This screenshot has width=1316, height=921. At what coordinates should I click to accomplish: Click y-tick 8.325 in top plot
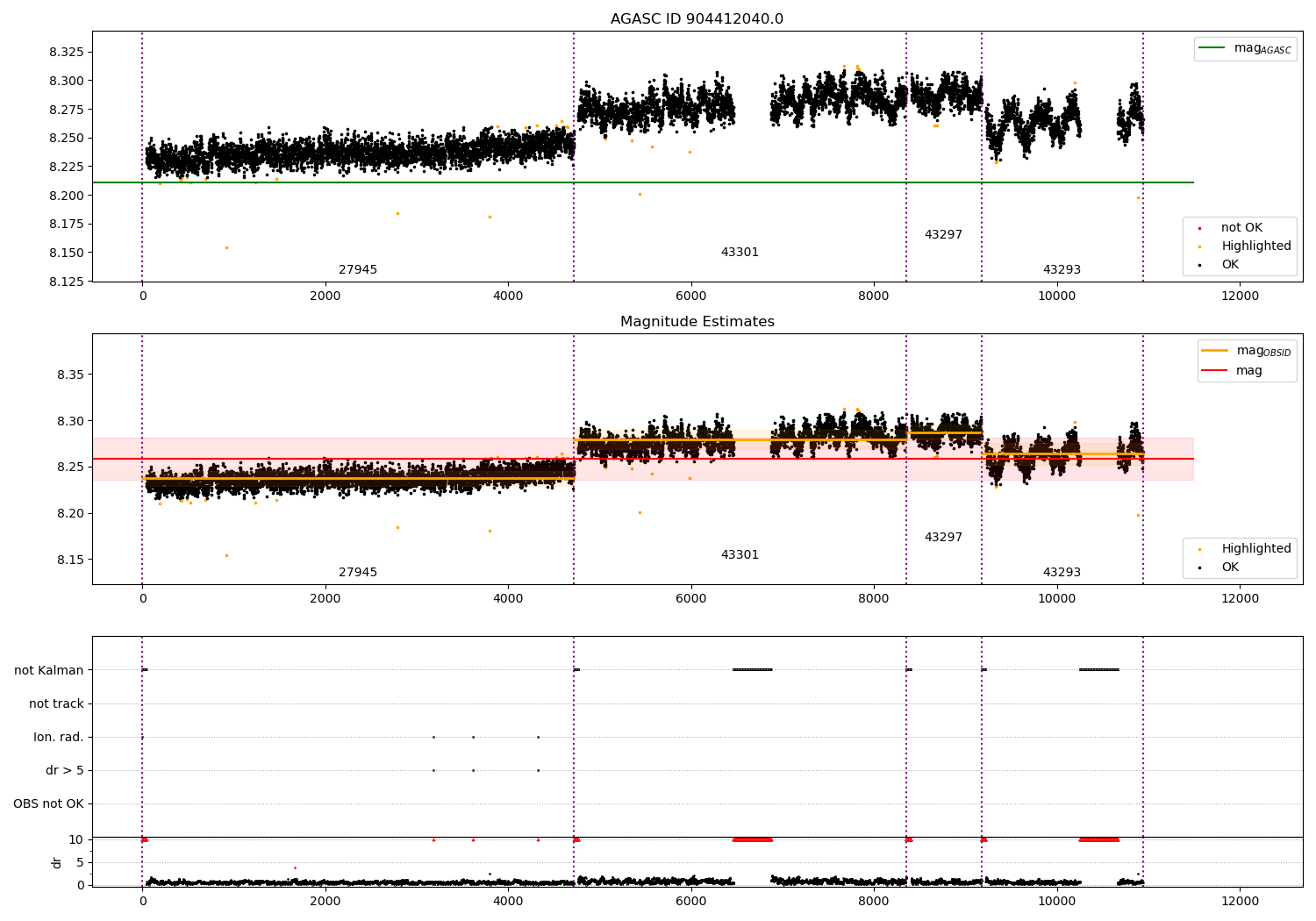(67, 53)
